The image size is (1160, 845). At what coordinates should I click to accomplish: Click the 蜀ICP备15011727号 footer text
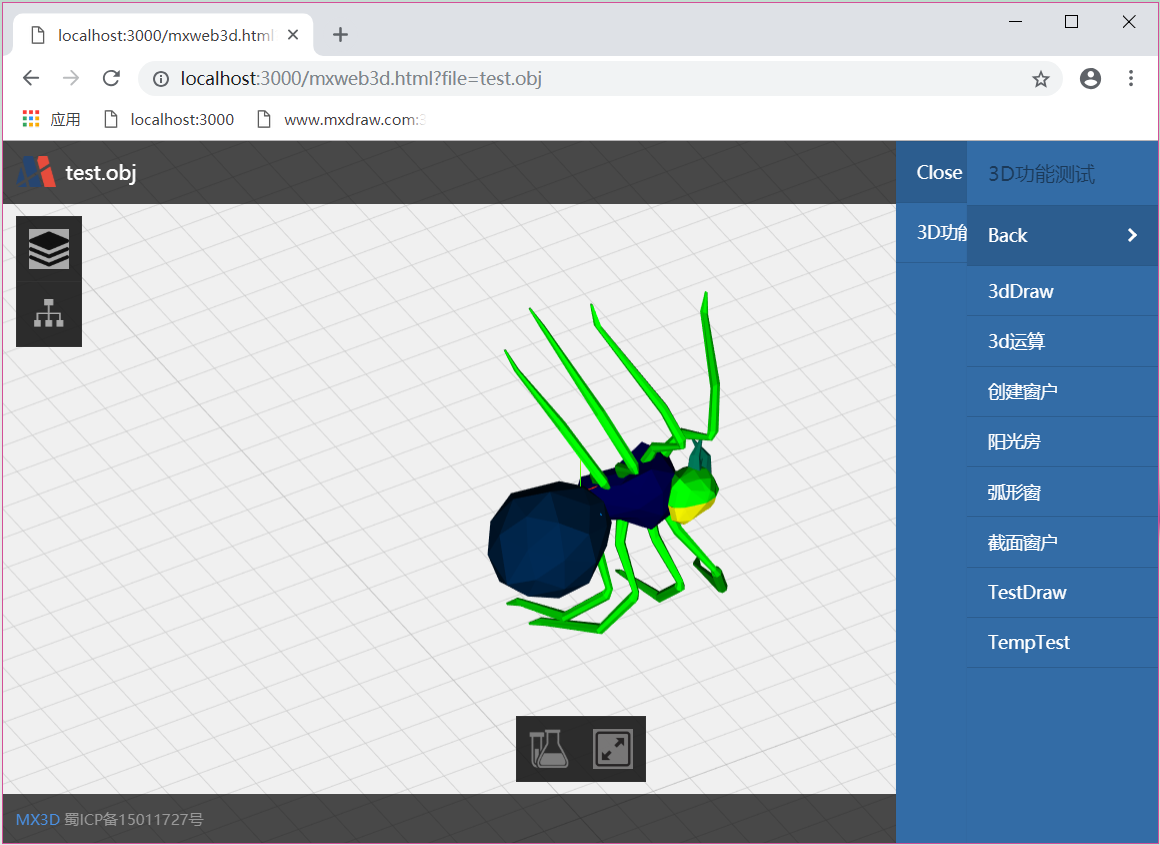click(133, 819)
